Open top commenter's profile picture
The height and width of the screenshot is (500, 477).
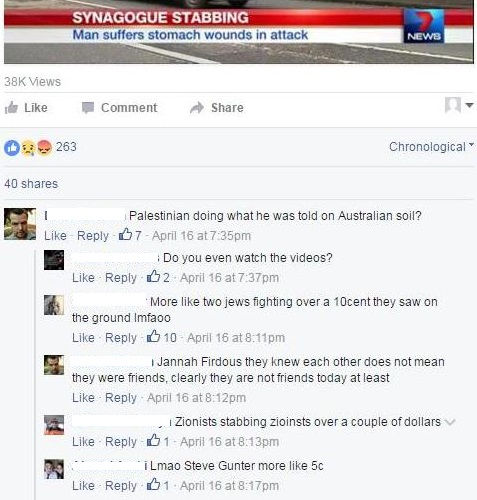pos(20,224)
